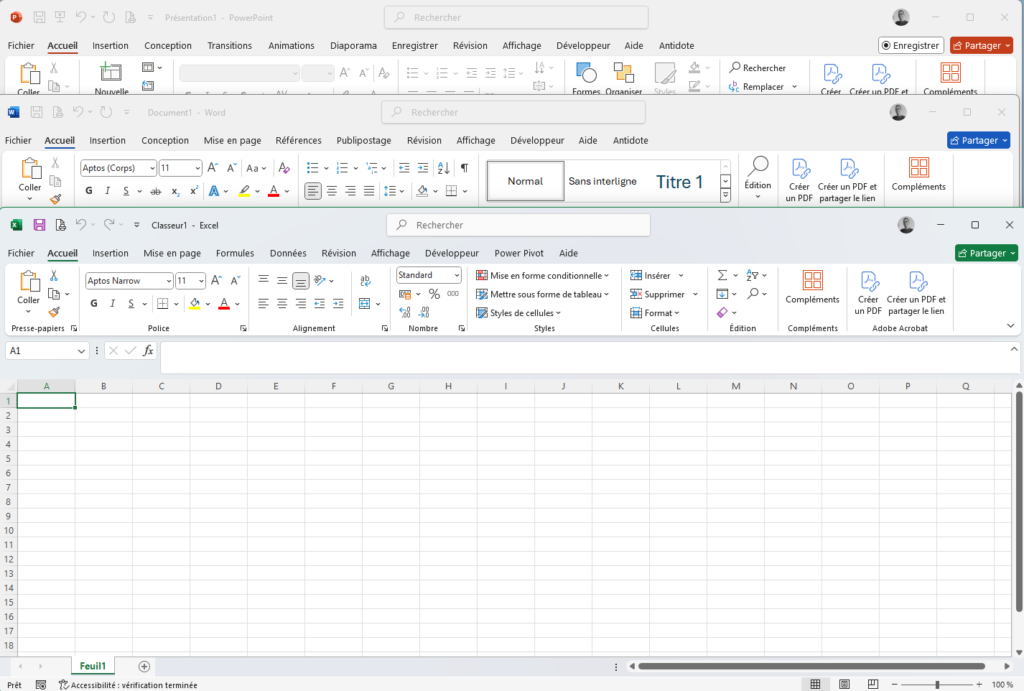This screenshot has height=691, width=1024.
Task: Toggle strikethrough in the Word ribbon
Action: click(x=155, y=191)
